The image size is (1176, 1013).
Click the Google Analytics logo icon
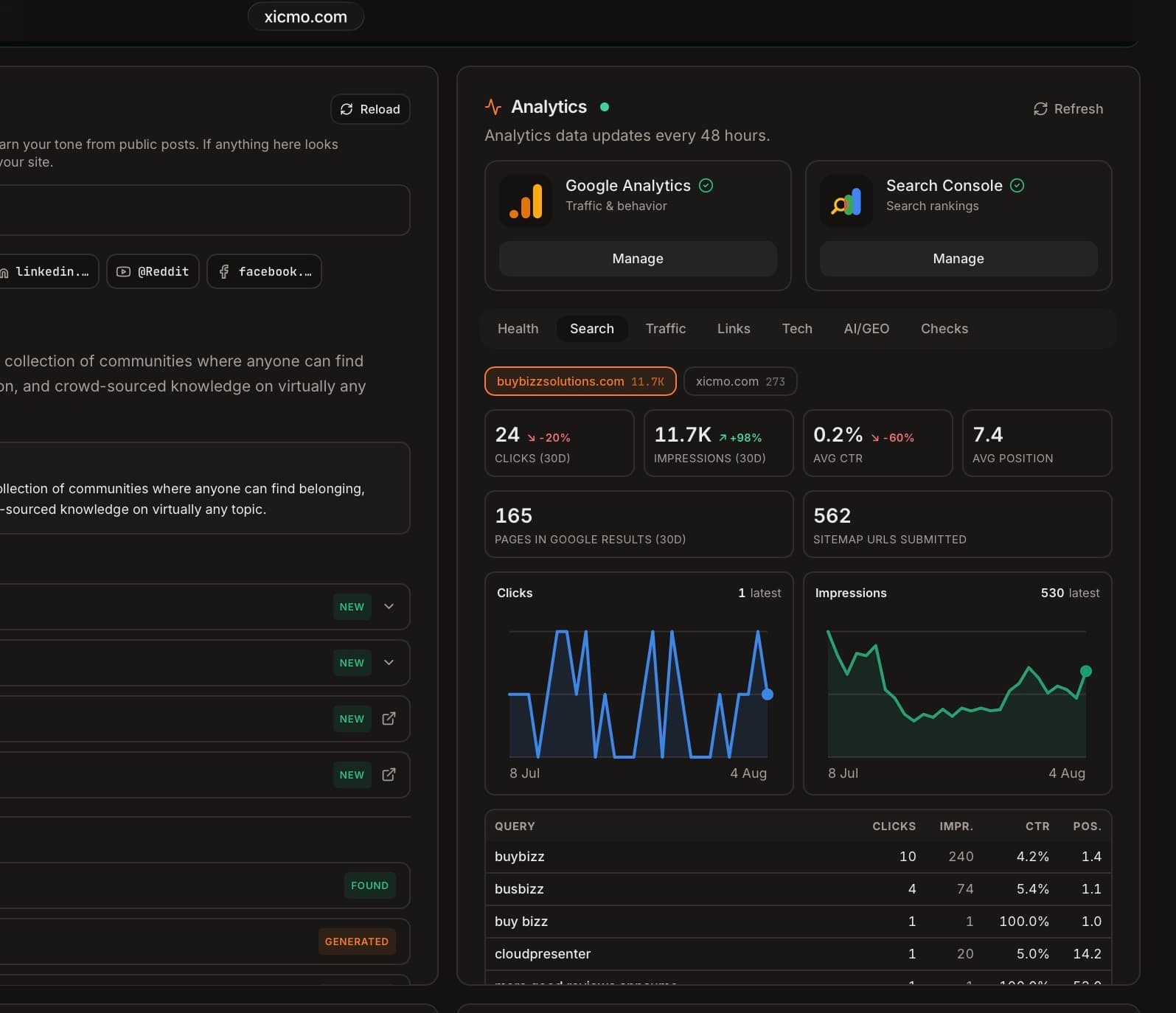(526, 201)
